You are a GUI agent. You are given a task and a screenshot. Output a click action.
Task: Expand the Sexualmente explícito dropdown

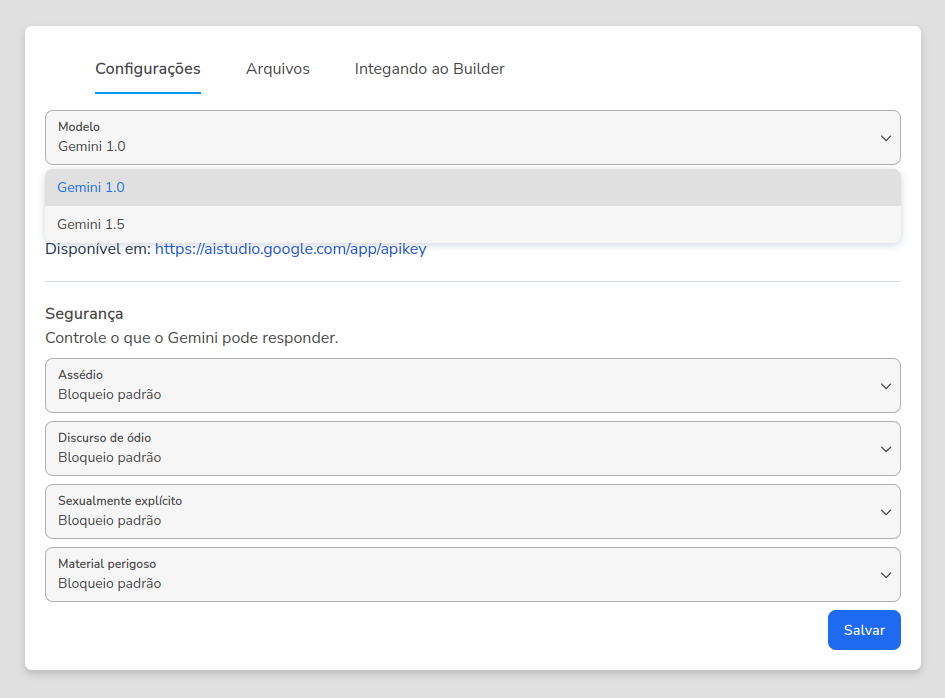click(472, 512)
